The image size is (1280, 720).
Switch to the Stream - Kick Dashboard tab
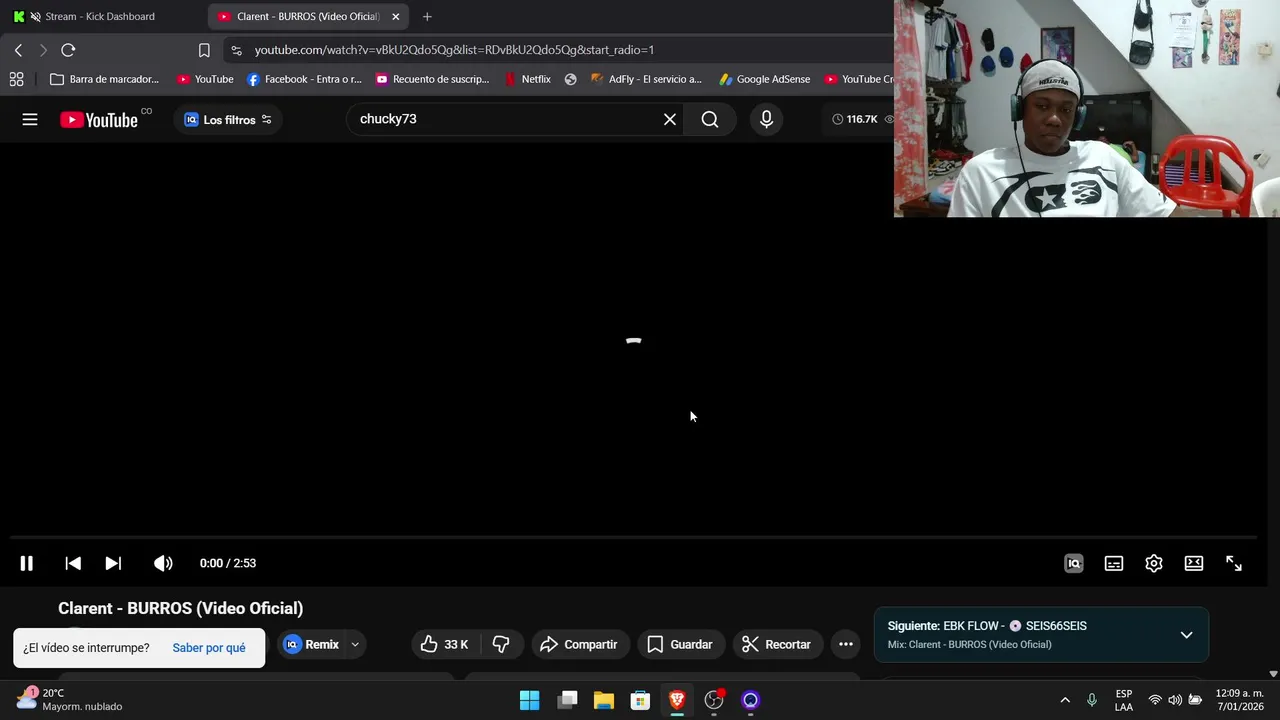98,16
